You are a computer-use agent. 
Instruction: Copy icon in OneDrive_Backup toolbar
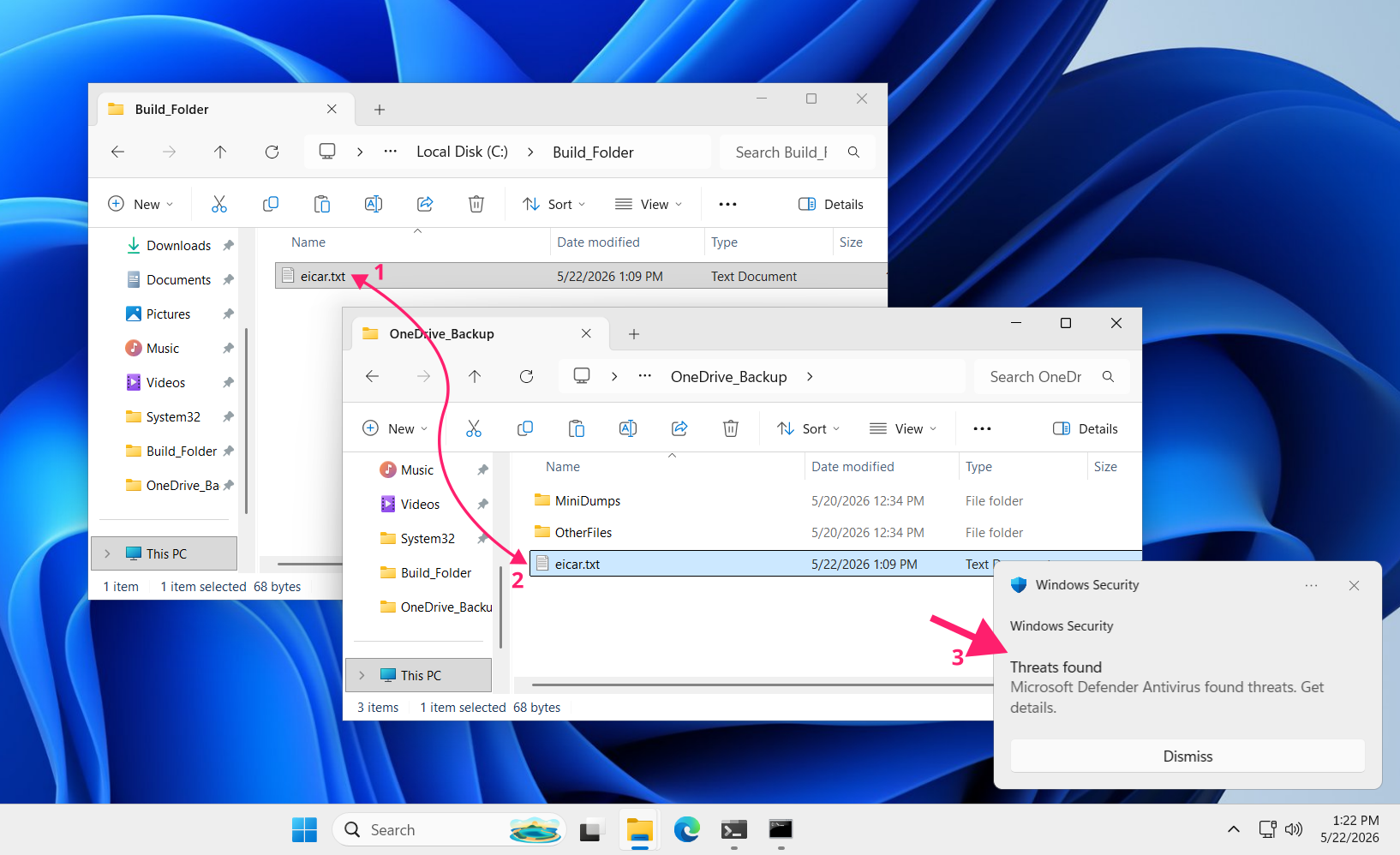tap(525, 428)
